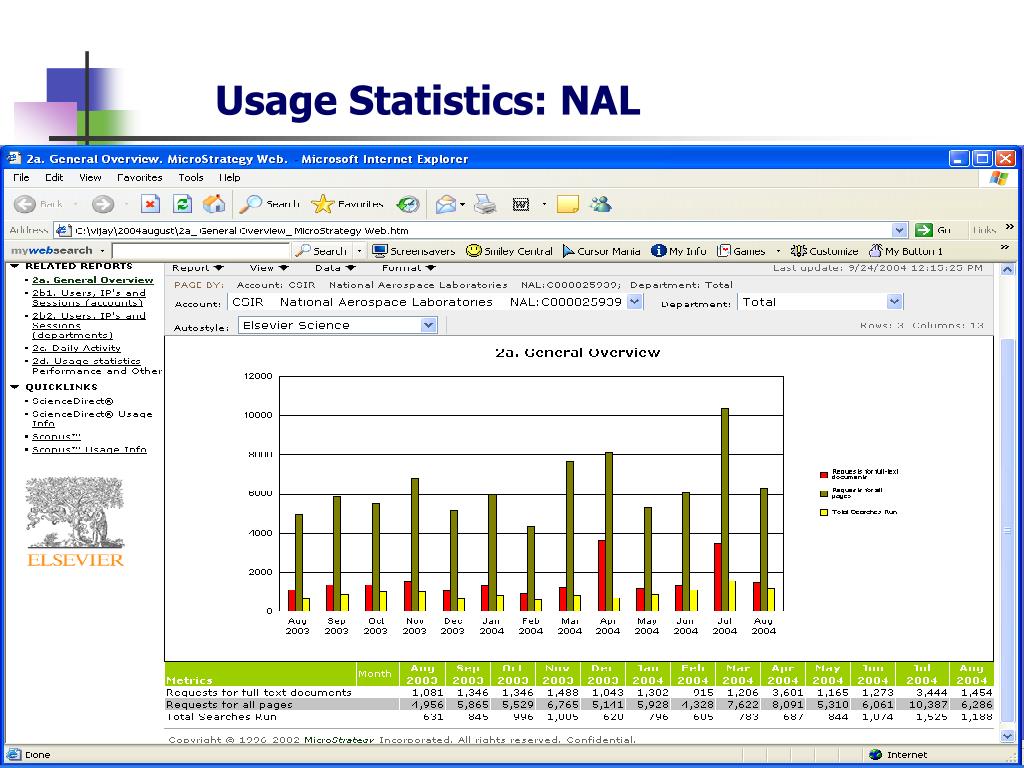This screenshot has width=1024, height=768.
Task: Open the 2b2. Users, IP's and Sessions (departments) link
Action: (x=89, y=325)
